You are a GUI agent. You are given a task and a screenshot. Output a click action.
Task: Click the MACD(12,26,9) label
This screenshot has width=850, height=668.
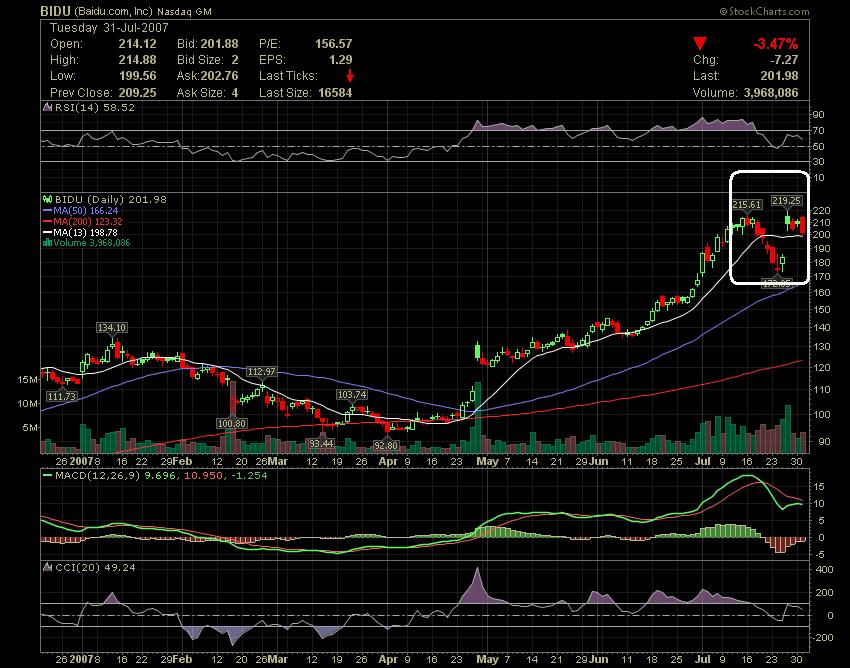(98, 476)
